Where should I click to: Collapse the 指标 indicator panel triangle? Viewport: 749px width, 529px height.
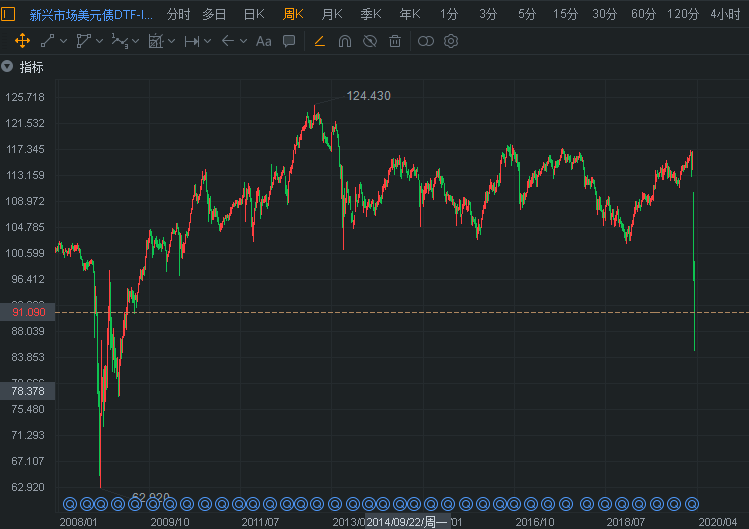(7, 67)
